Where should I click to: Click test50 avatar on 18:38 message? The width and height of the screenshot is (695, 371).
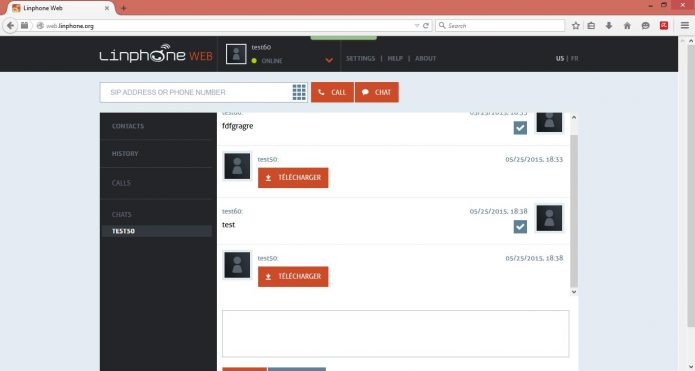(237, 265)
